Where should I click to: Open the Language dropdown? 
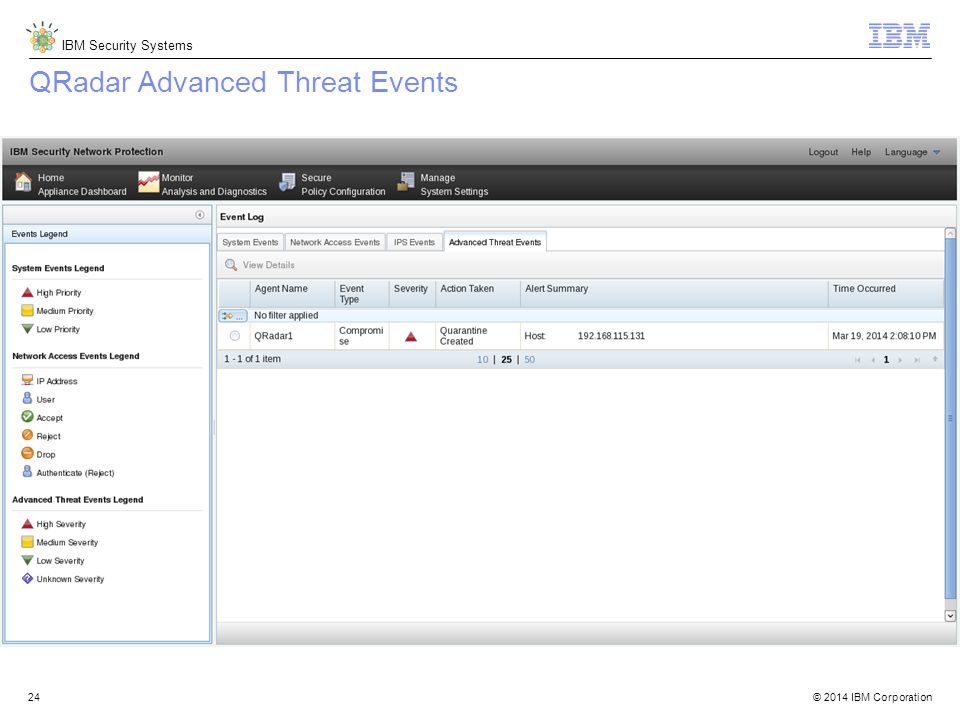click(x=912, y=152)
